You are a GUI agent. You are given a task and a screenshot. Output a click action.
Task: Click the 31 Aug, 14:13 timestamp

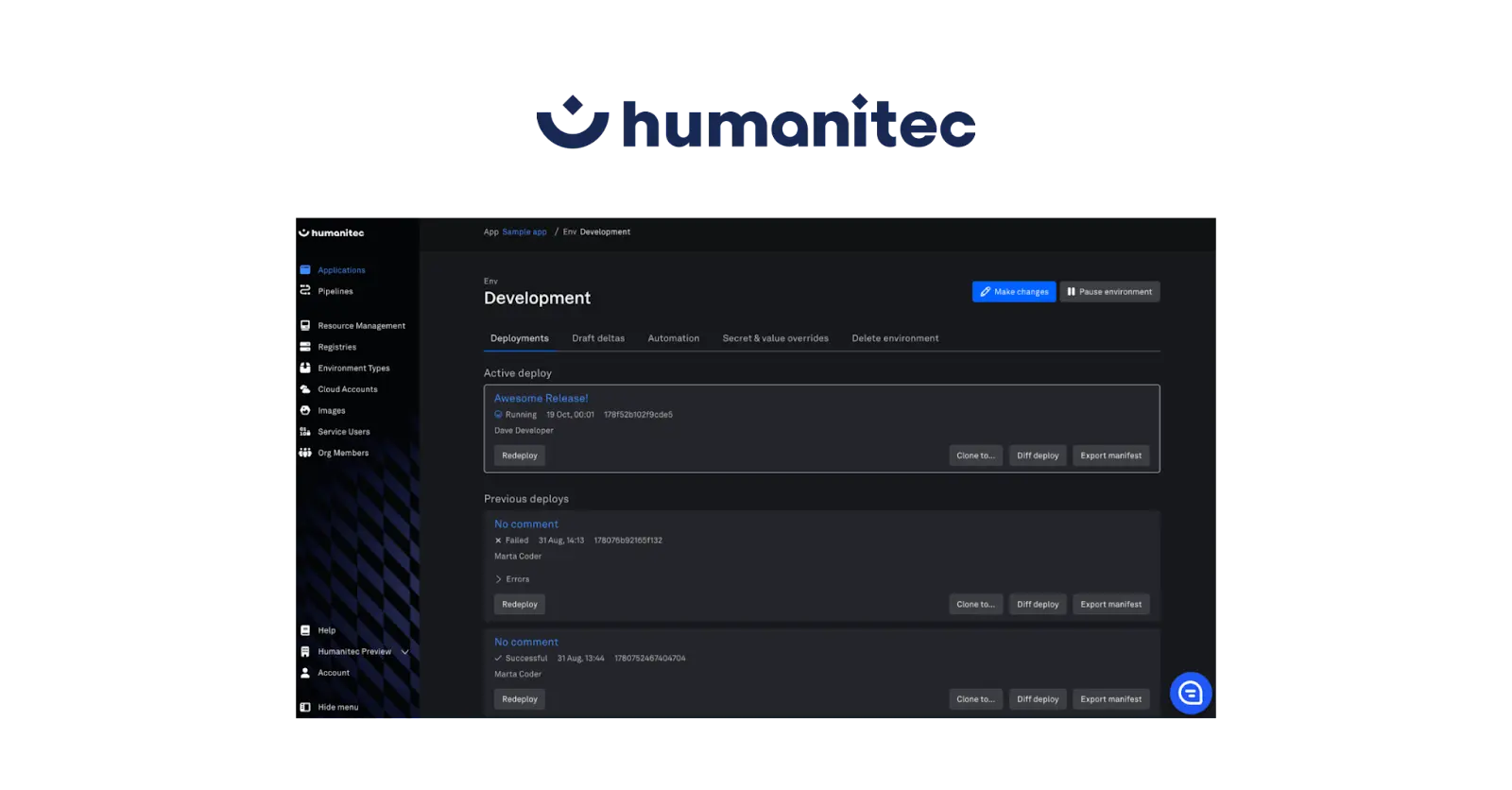coord(561,541)
